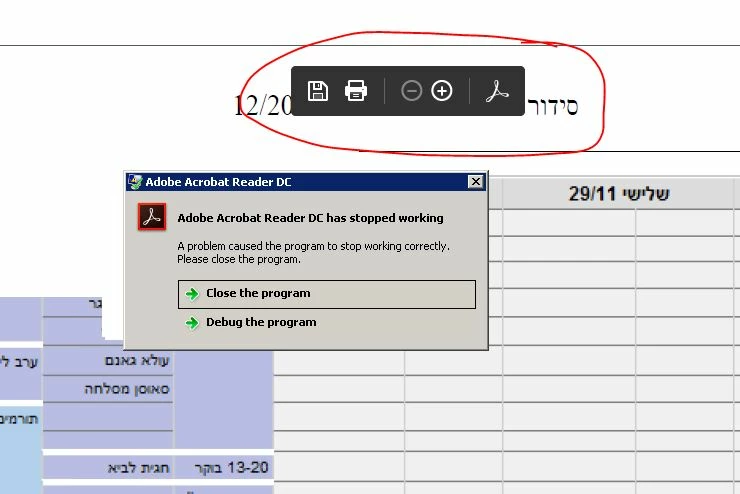The width and height of the screenshot is (740, 494).
Task: Click the Adobe Acrobat Reader DC title bar
Action: coord(306,182)
